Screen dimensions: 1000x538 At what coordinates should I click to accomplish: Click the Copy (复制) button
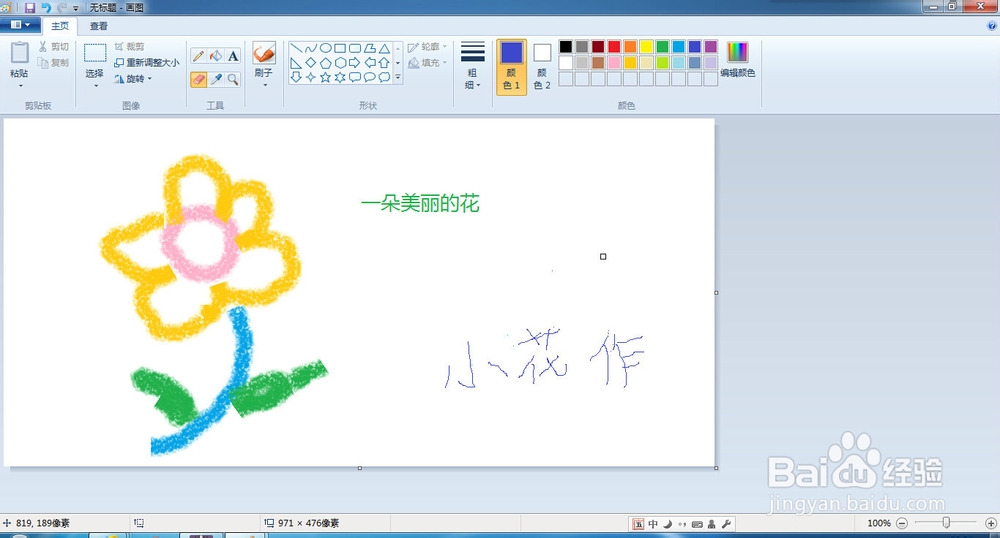pyautogui.click(x=54, y=62)
